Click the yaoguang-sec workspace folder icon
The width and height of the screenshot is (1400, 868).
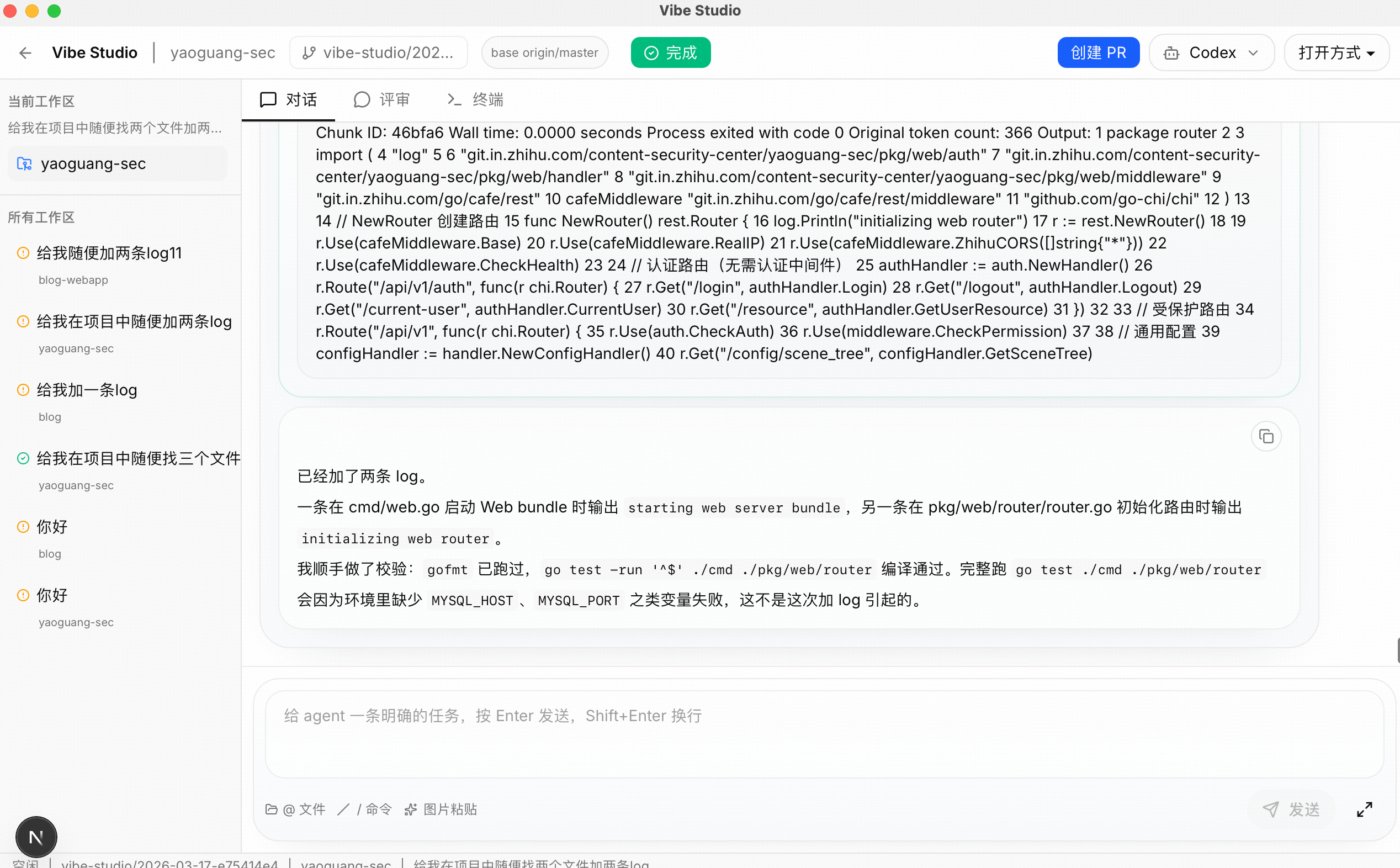pos(24,163)
